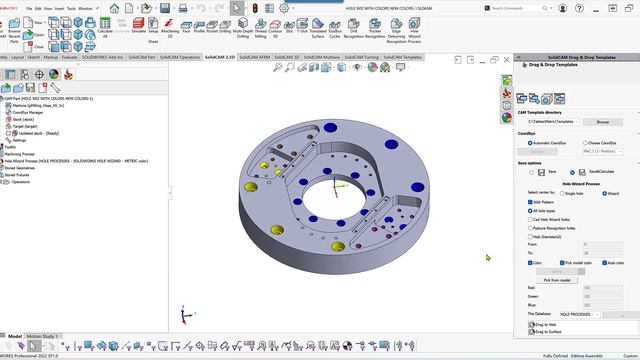Viewport: 640px width, 360px height.
Task: Choose the Save&Calculate radio option
Action: [572, 172]
